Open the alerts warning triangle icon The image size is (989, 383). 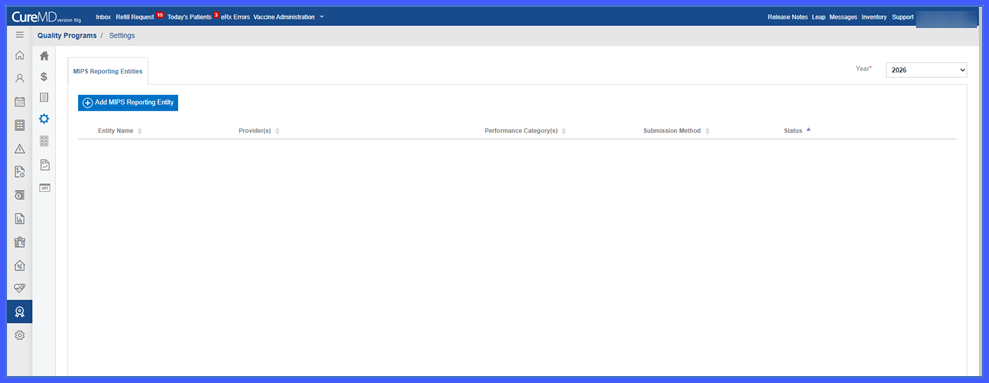point(20,149)
